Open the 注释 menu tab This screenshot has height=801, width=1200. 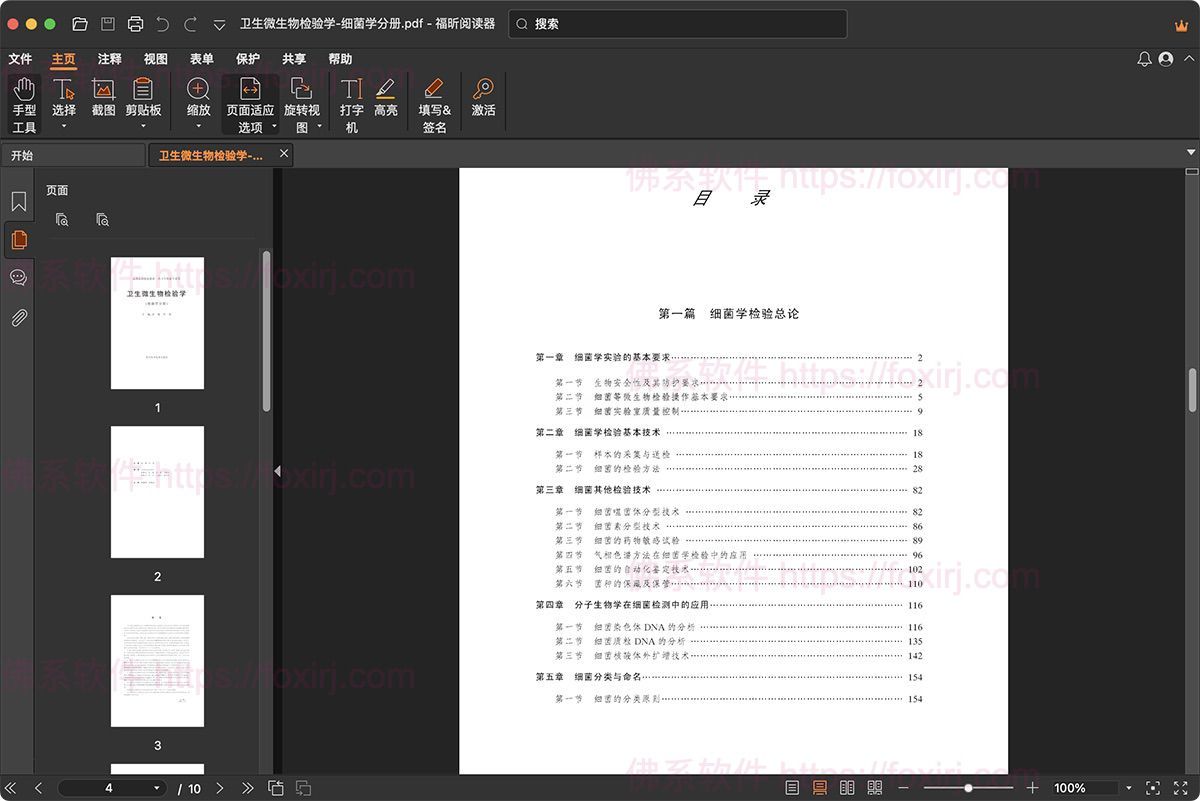[109, 59]
